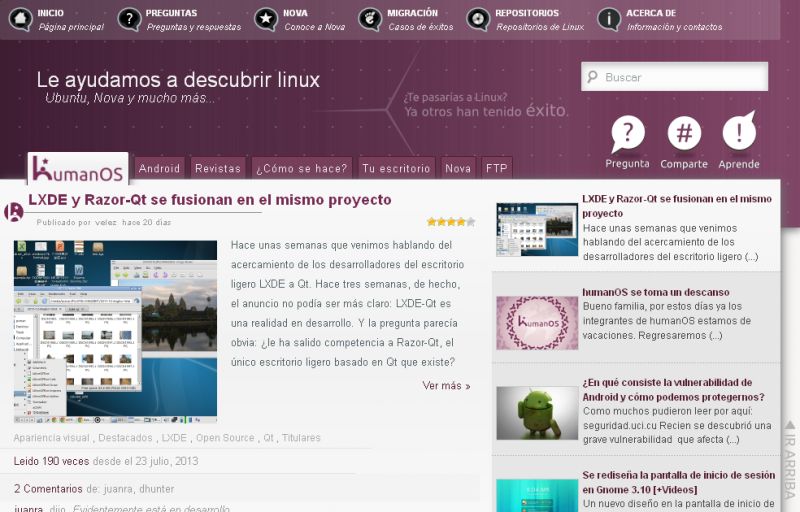Click Leido 190 veces text
Viewport: 800px width, 512px height.
(52, 461)
